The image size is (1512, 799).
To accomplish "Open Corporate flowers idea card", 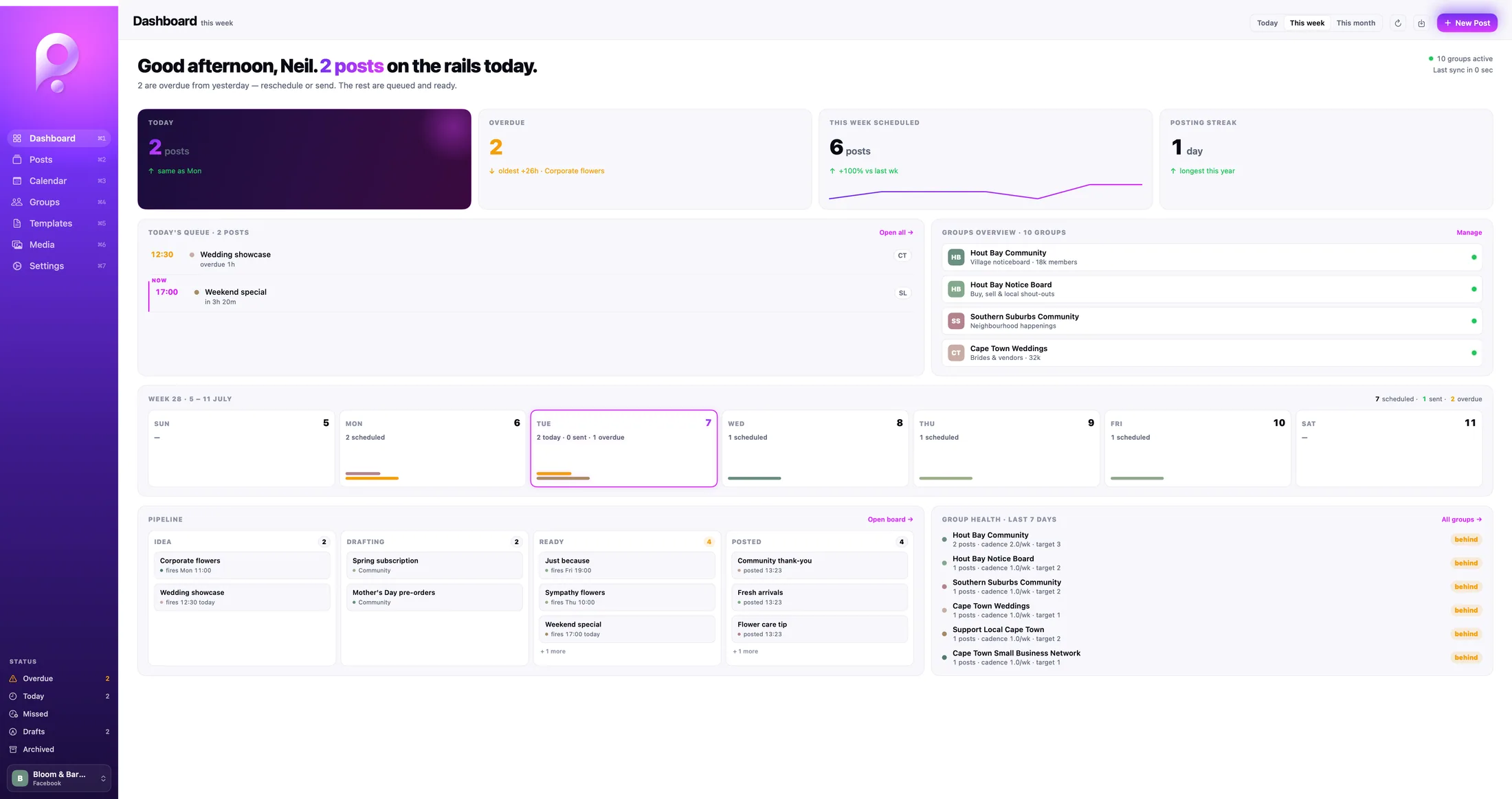I will [x=242, y=565].
